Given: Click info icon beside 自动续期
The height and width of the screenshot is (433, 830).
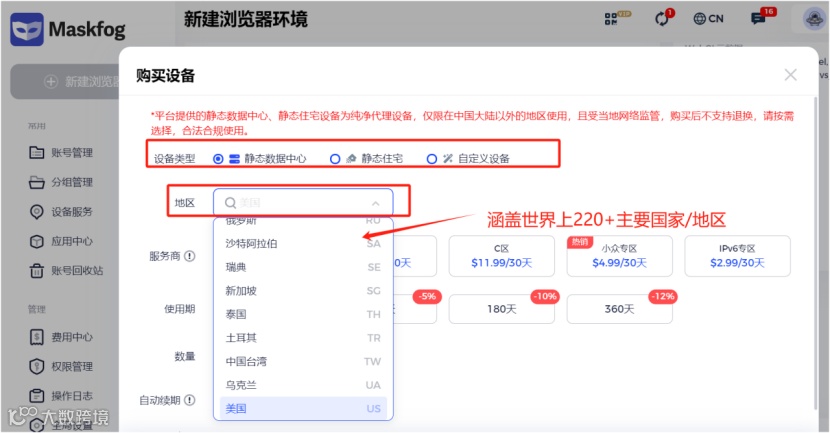Looking at the screenshot, I should (190, 400).
